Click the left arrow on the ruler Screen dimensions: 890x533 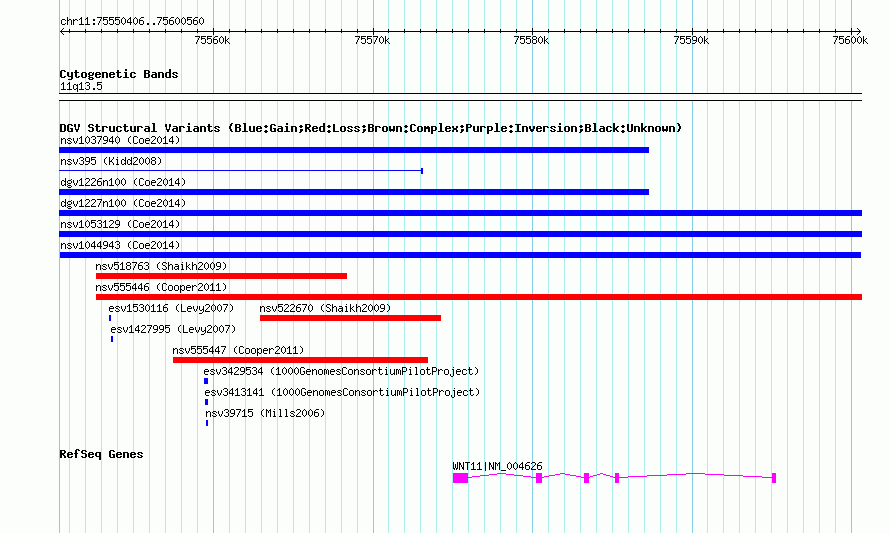tap(63, 32)
